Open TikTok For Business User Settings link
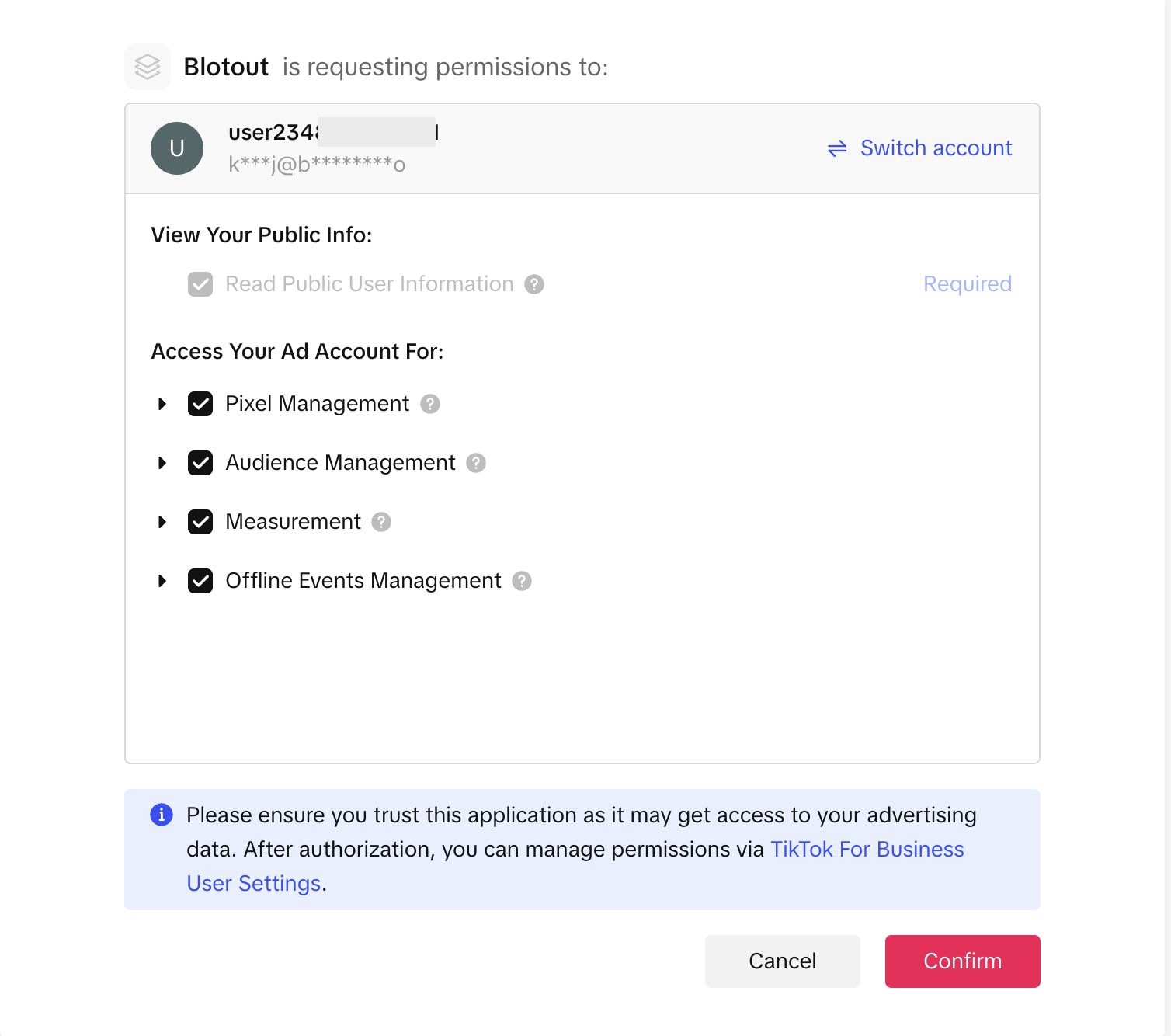This screenshot has width=1171, height=1036. (866, 850)
